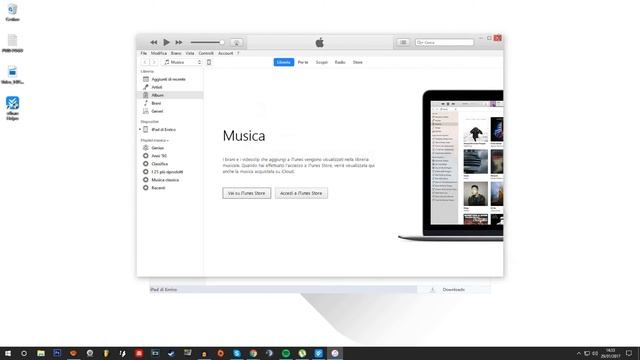
Task: Switch to the Store tab
Action: tap(358, 62)
